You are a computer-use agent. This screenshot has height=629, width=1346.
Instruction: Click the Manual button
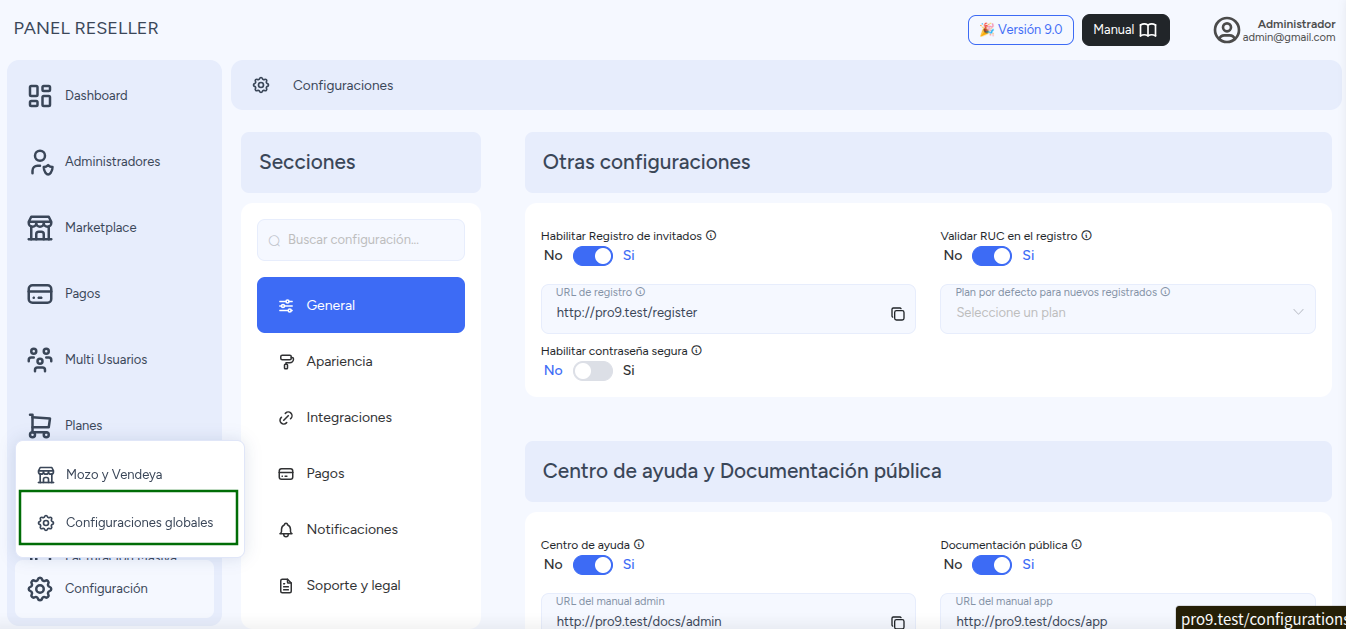[x=1126, y=30]
